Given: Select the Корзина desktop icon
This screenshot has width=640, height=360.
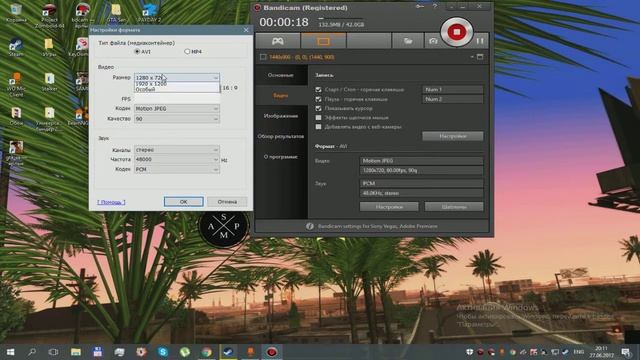Looking at the screenshot, I should coord(16,12).
